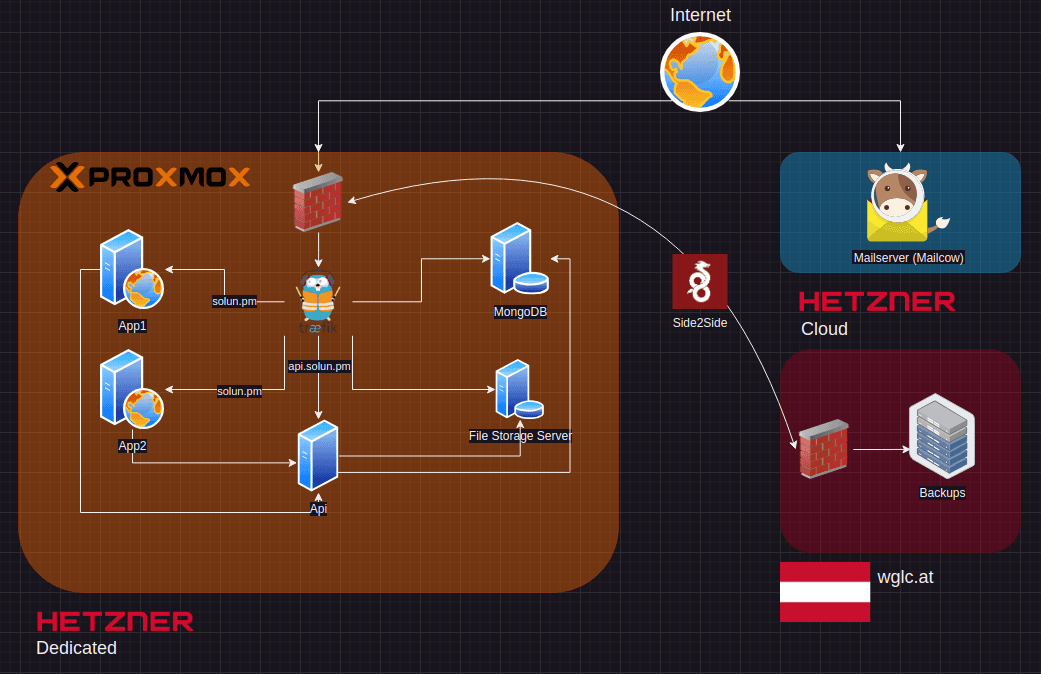This screenshot has height=674, width=1041.
Task: Select the Side2Side WireGuard icon
Action: point(700,282)
